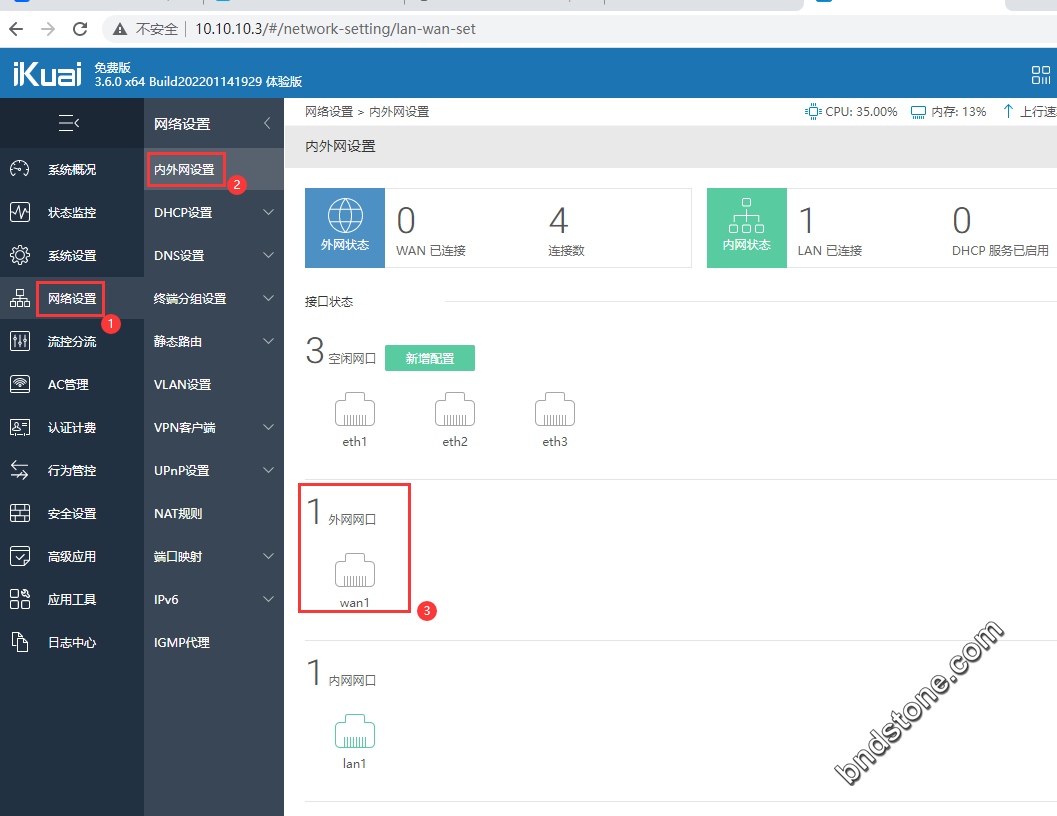Viewport: 1057px width, 816px height.
Task: Expand the IPv6 submenu
Action: [268, 599]
